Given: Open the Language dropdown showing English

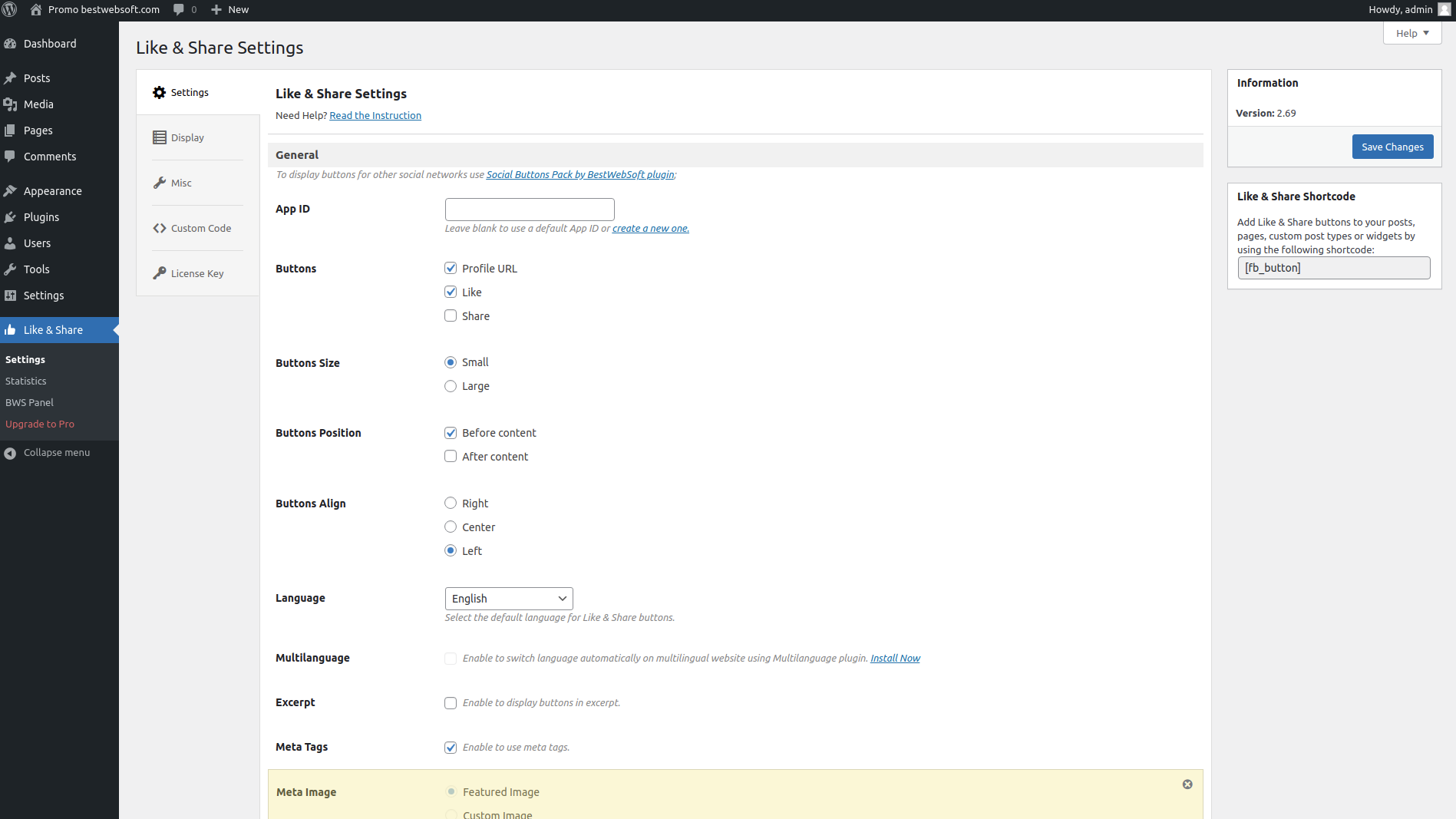Looking at the screenshot, I should 509,599.
